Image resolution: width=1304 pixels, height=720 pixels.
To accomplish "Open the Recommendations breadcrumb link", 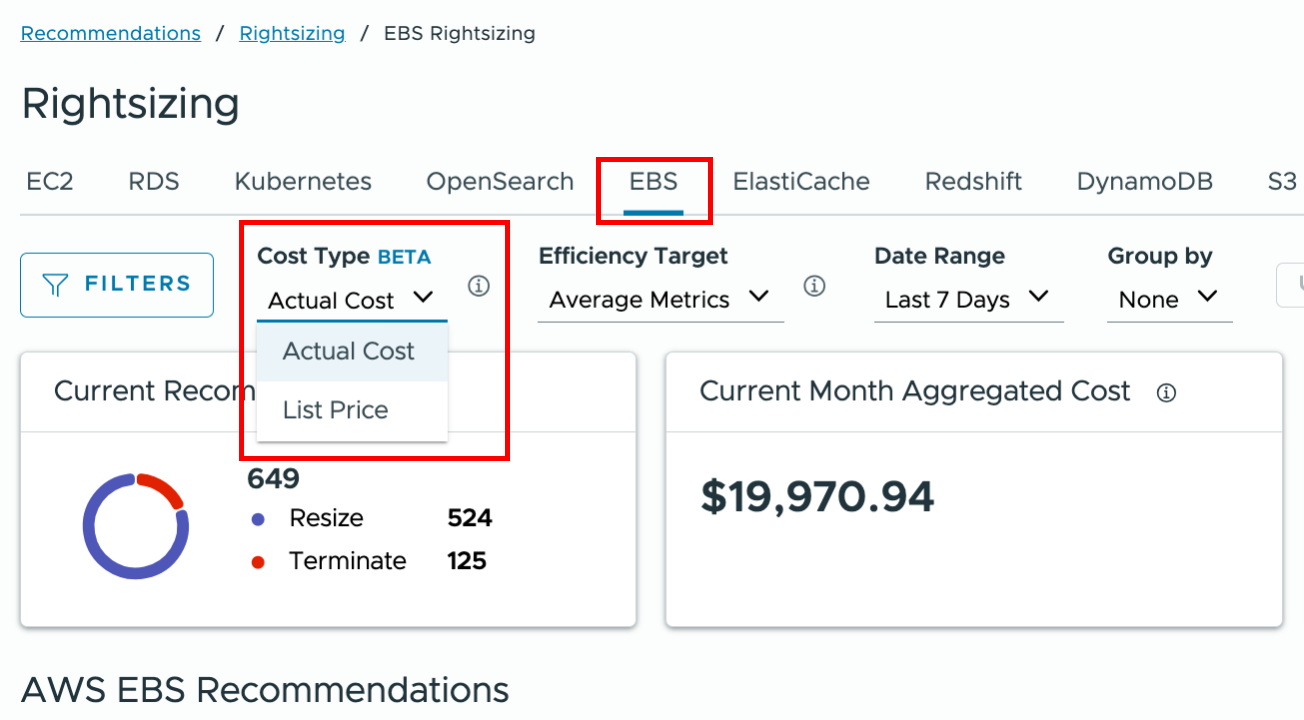I will (110, 32).
